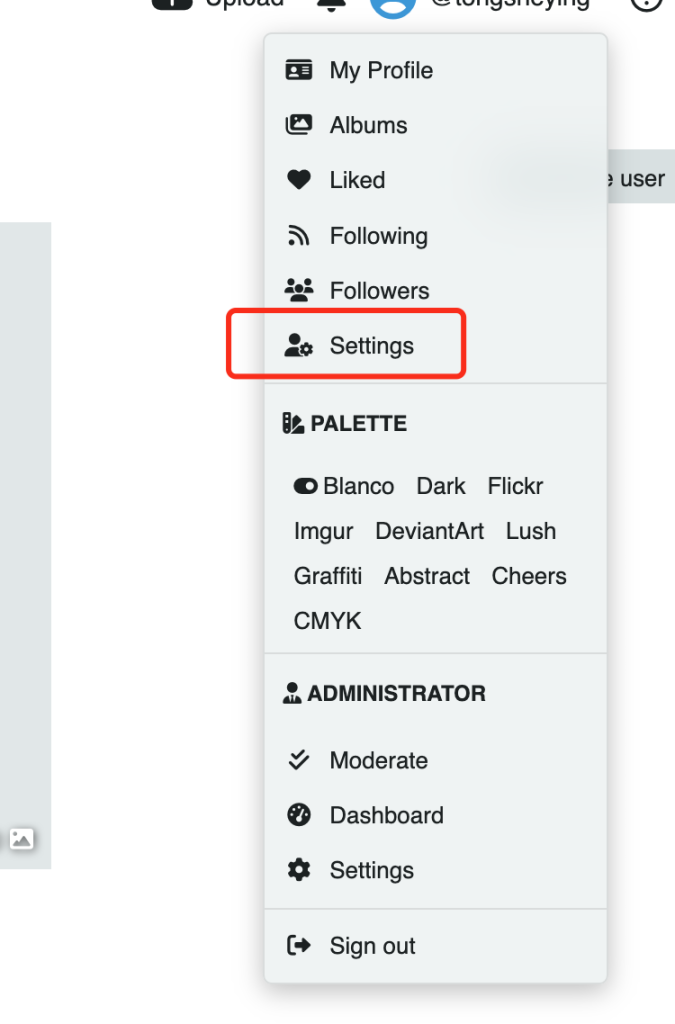
Task: Sign out of the account
Action: tap(372, 946)
